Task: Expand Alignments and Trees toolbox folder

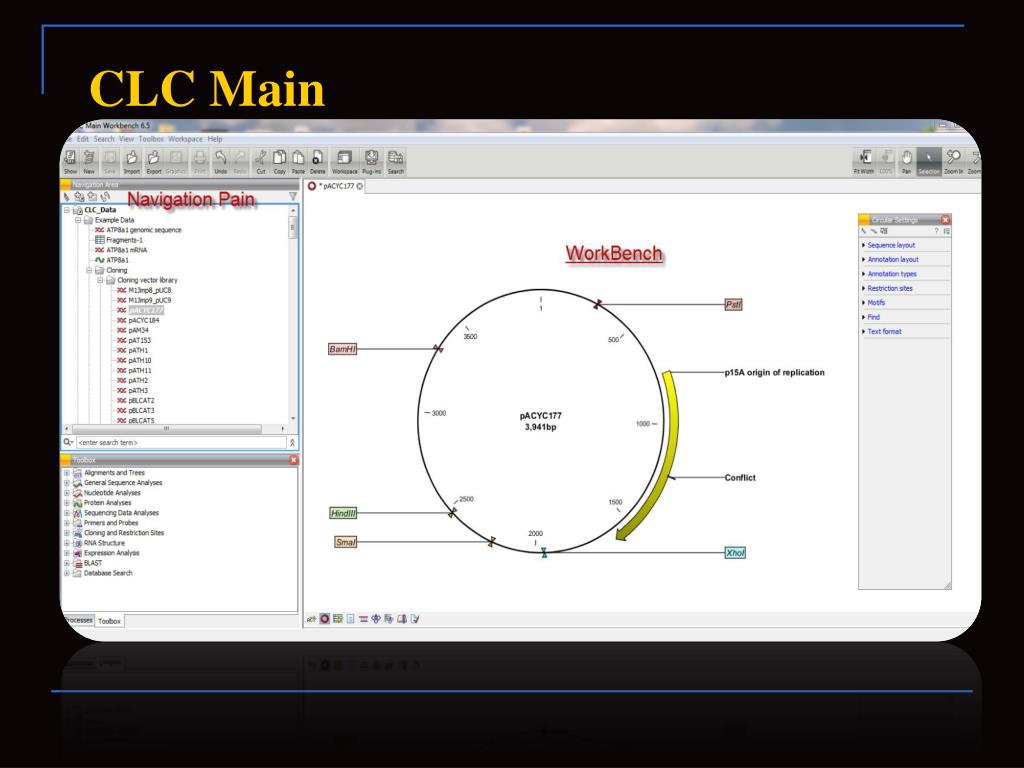Action: [x=67, y=472]
